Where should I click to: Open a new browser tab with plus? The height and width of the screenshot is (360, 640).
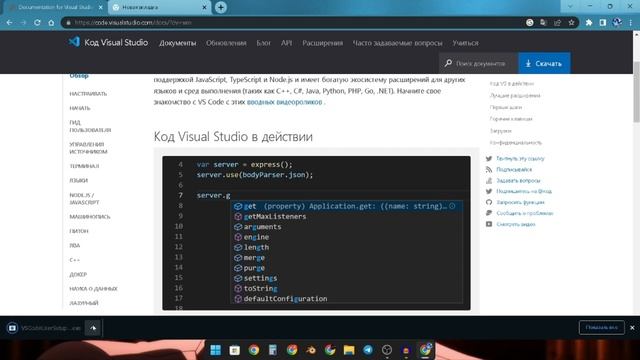[x=221, y=7]
